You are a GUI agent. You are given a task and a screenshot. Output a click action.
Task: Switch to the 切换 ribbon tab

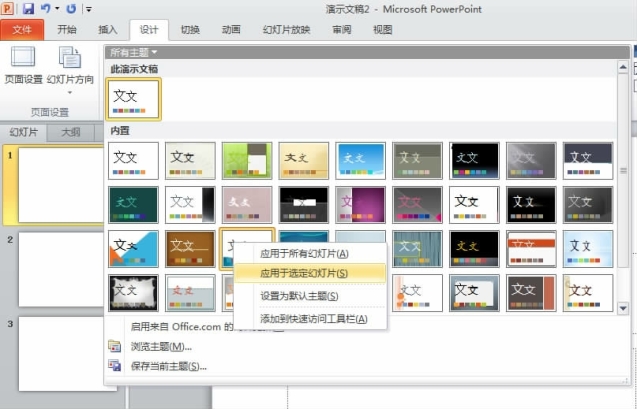[x=191, y=29]
